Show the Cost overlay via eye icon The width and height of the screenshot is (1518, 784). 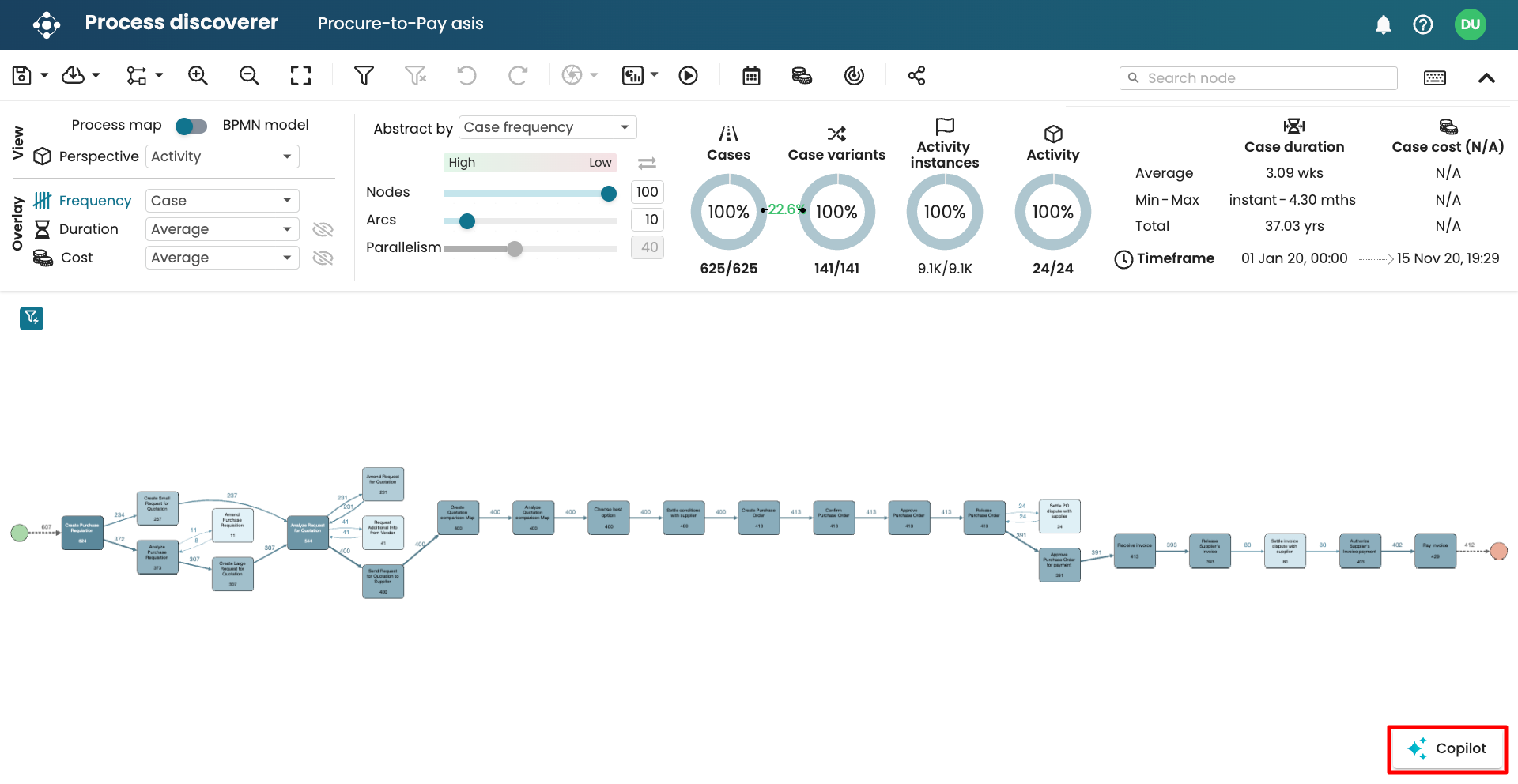[323, 258]
